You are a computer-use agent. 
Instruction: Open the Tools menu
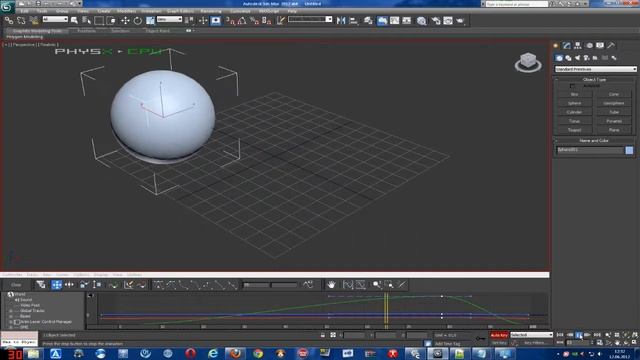[42, 11]
